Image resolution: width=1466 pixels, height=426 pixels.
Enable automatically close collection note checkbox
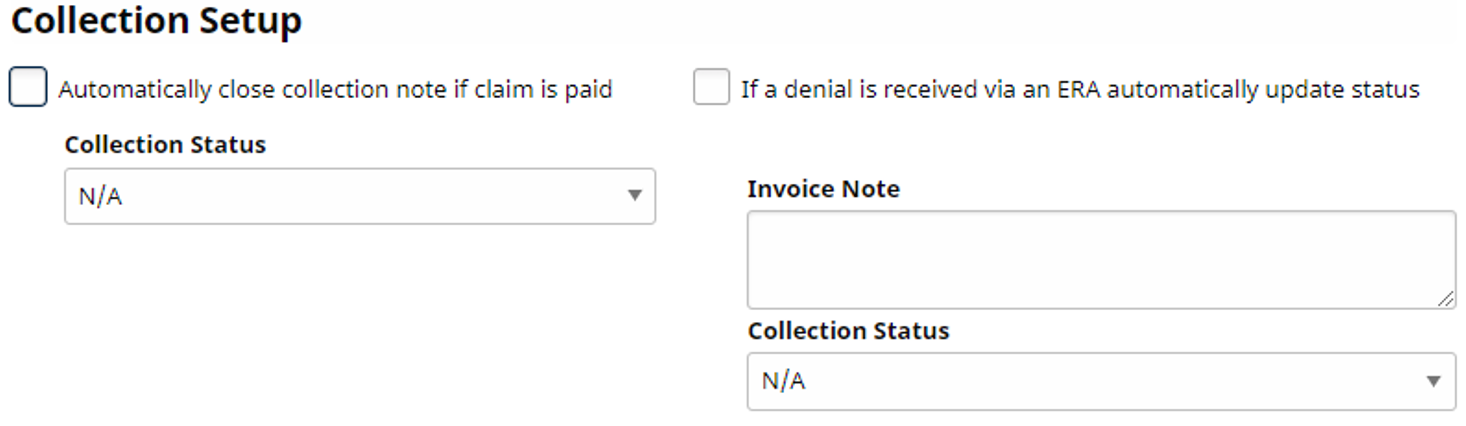click(28, 88)
